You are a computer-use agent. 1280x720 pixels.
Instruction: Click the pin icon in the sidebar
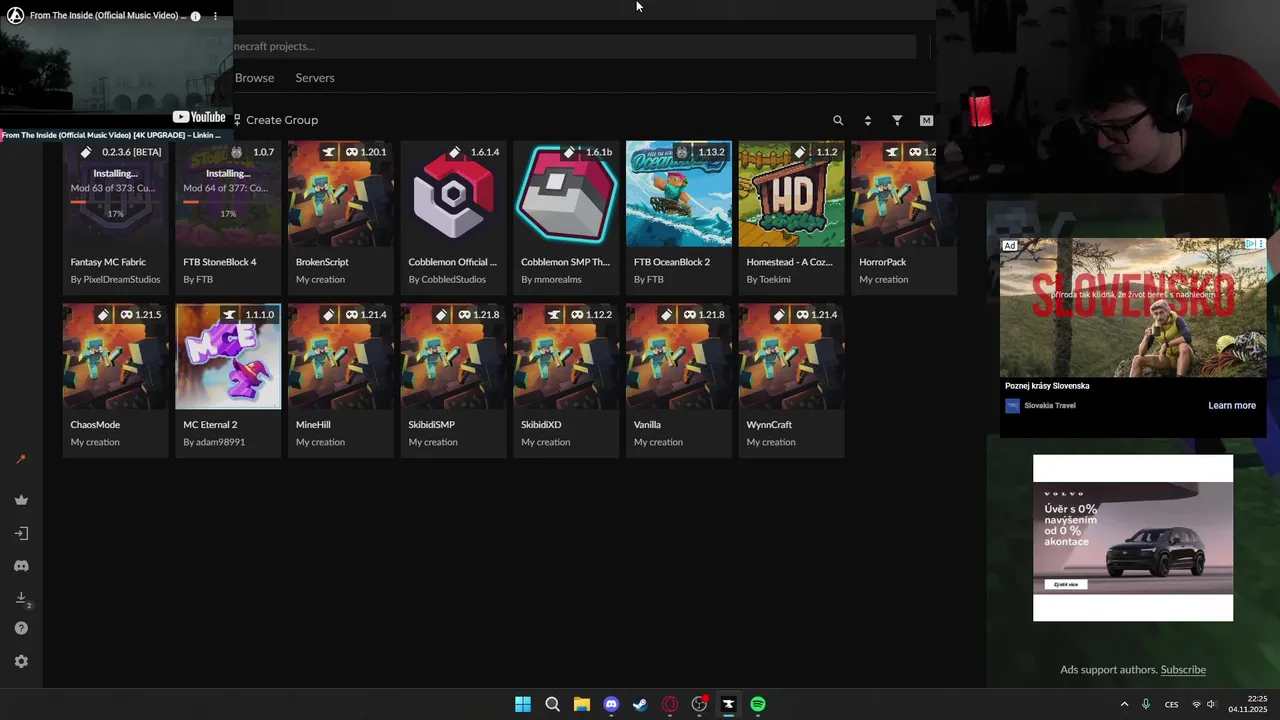[x=21, y=459]
